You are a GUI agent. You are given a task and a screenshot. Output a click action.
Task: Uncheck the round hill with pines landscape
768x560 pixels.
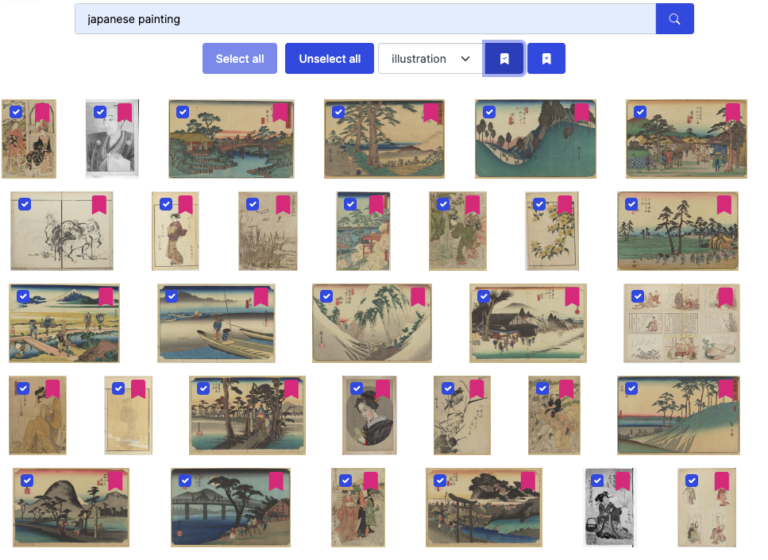pos(27,481)
